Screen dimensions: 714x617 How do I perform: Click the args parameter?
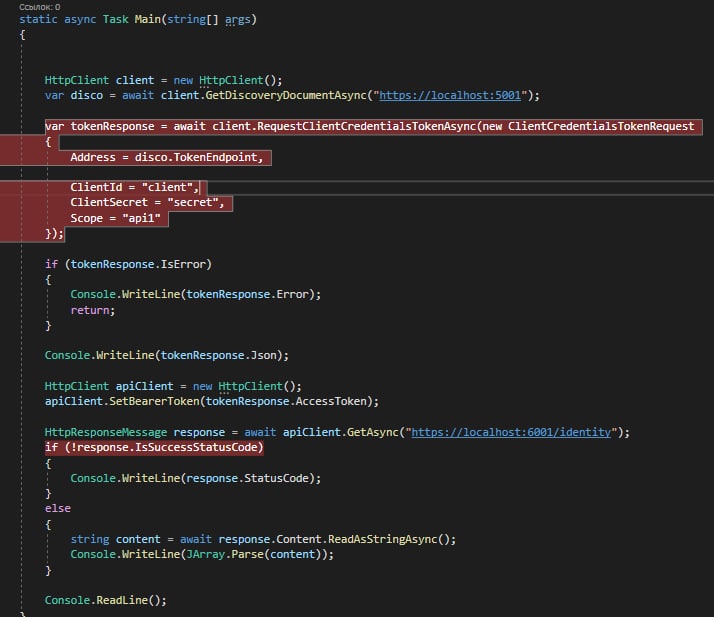click(x=237, y=19)
